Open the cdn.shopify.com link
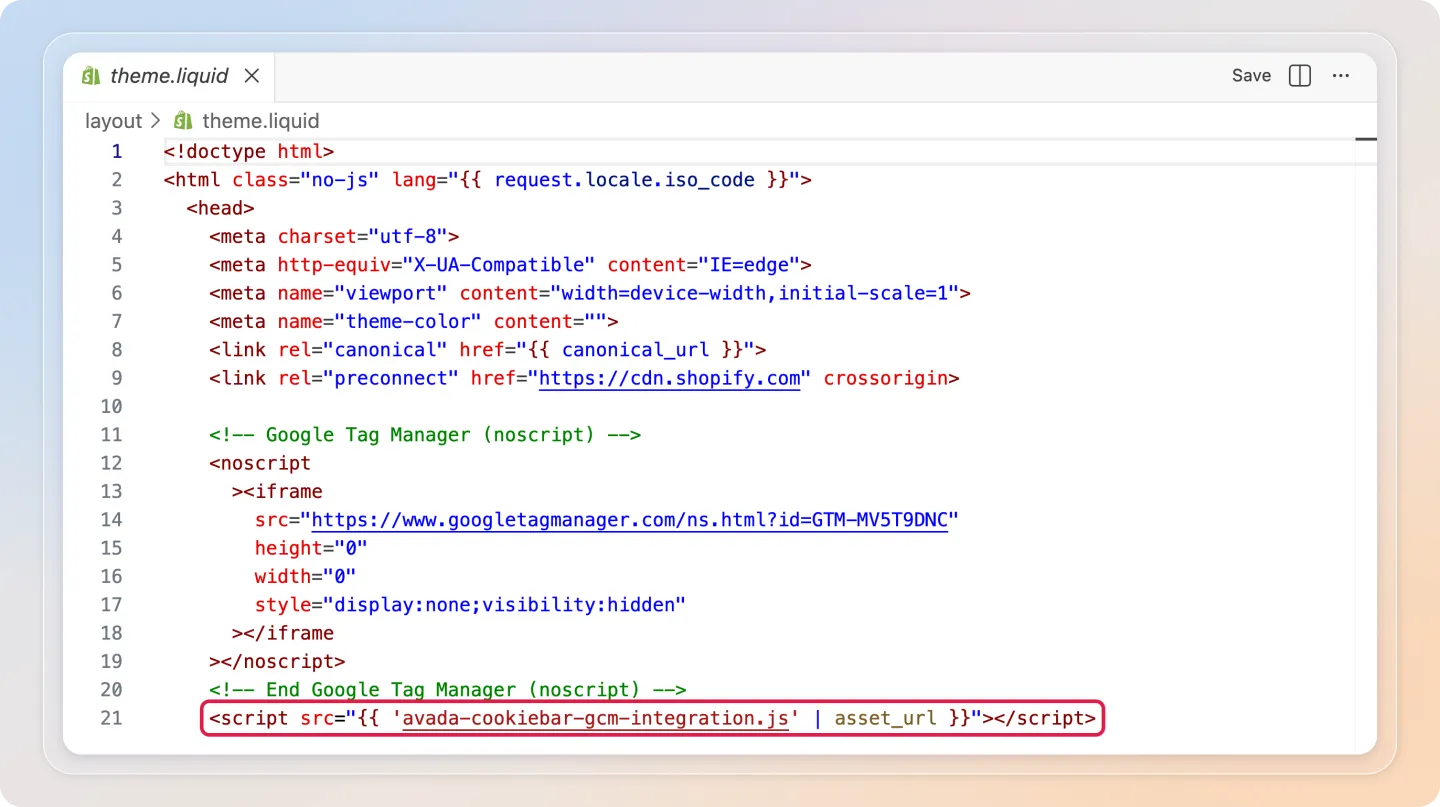The height and width of the screenshot is (807, 1440). click(x=670, y=378)
